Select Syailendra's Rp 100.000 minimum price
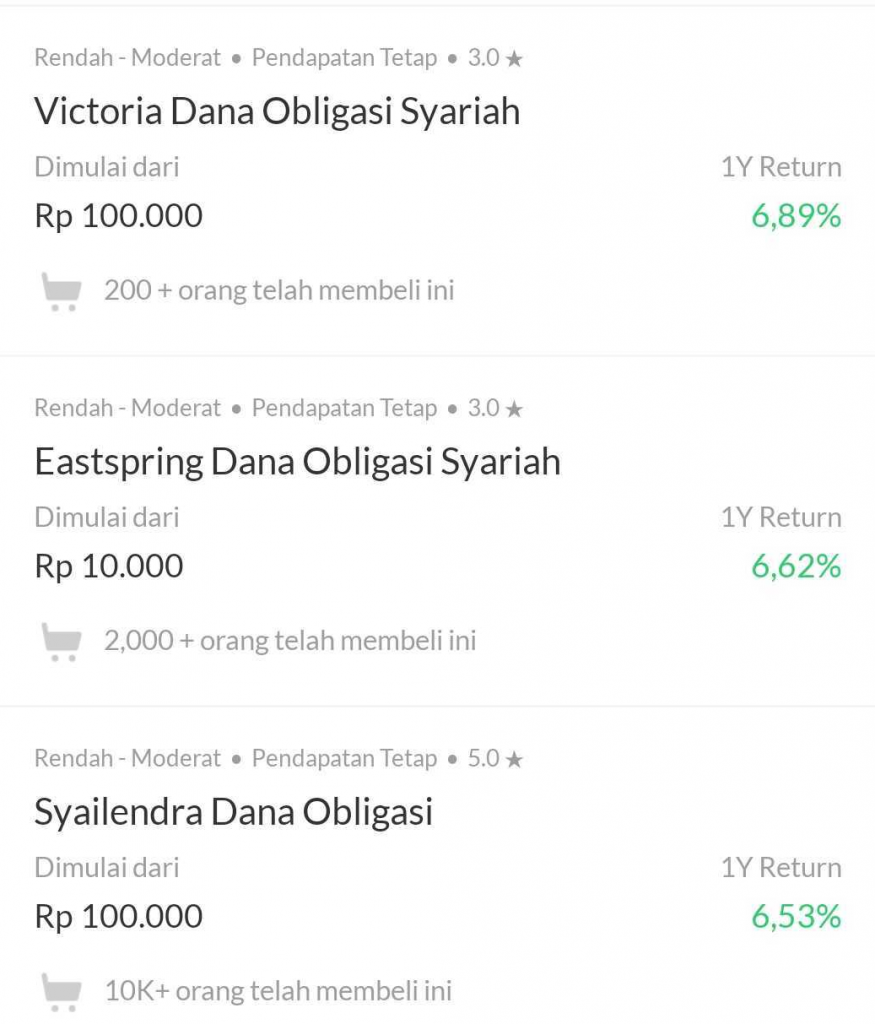Image resolution: width=875 pixels, height=1024 pixels. coord(118,917)
